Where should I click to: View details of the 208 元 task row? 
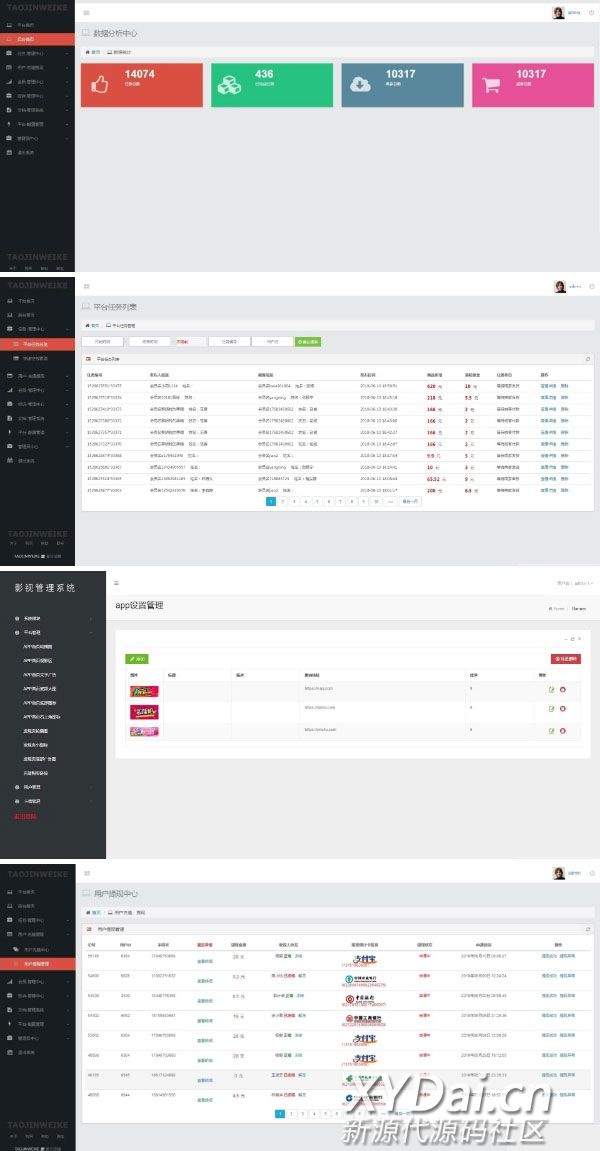tap(548, 490)
